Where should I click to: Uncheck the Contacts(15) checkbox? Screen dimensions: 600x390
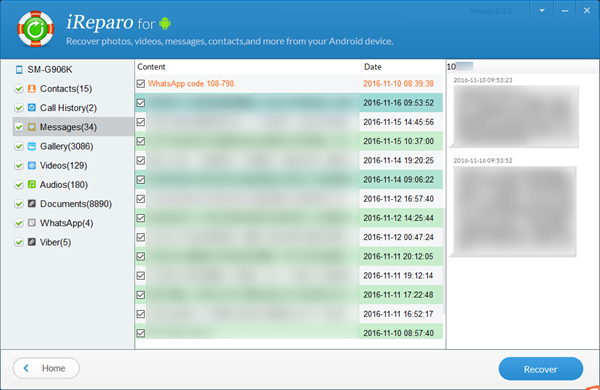[19, 89]
